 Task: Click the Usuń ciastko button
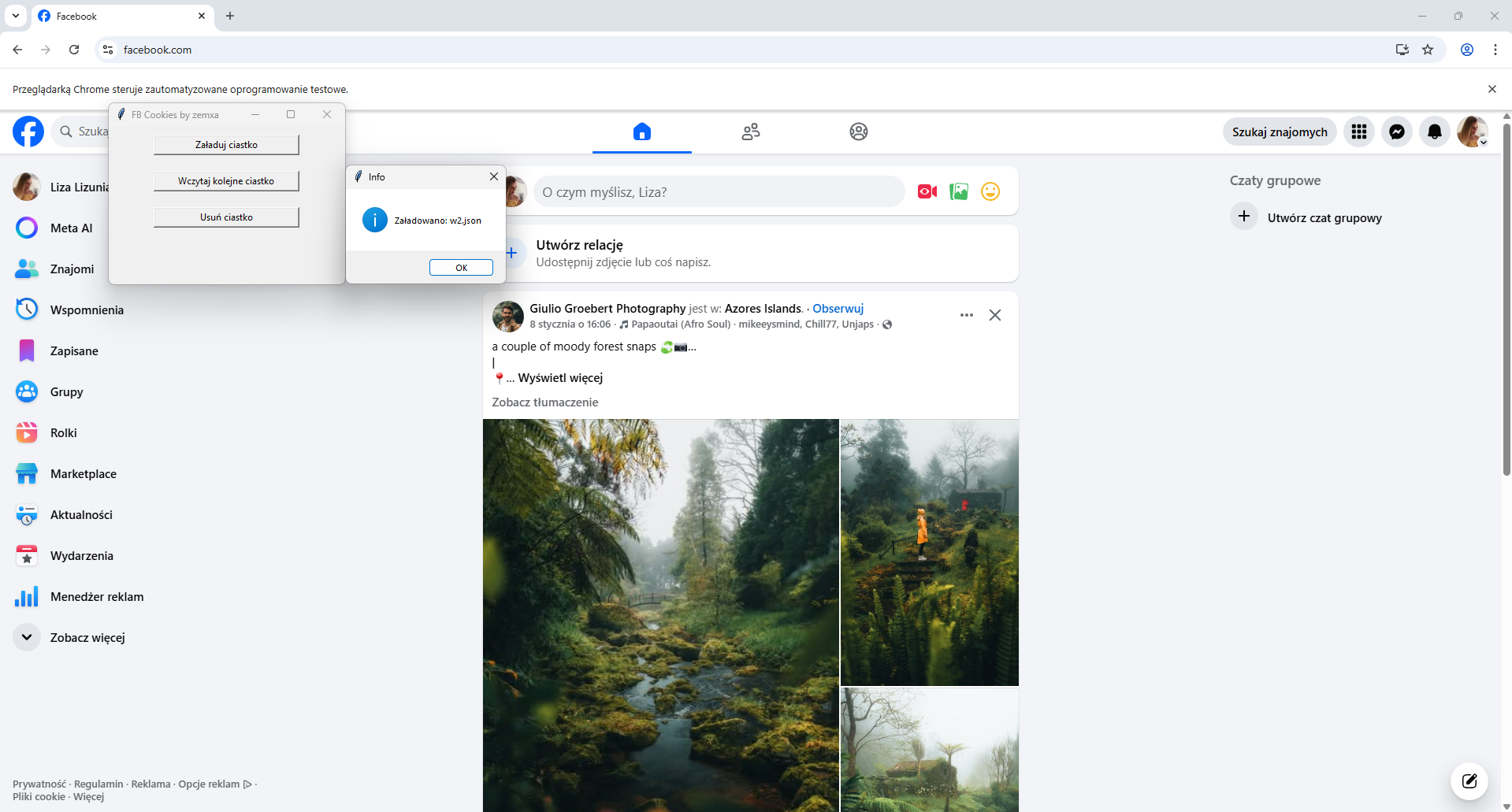click(x=226, y=217)
